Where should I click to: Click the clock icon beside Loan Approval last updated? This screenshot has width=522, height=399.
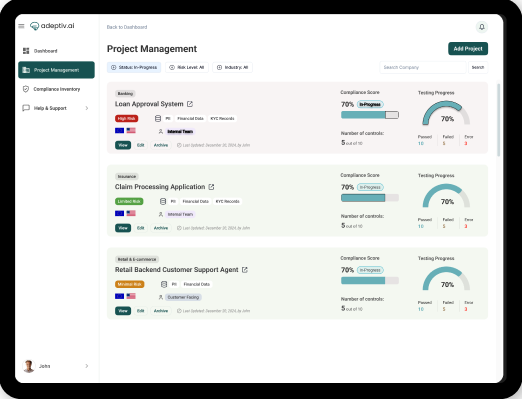click(x=179, y=145)
